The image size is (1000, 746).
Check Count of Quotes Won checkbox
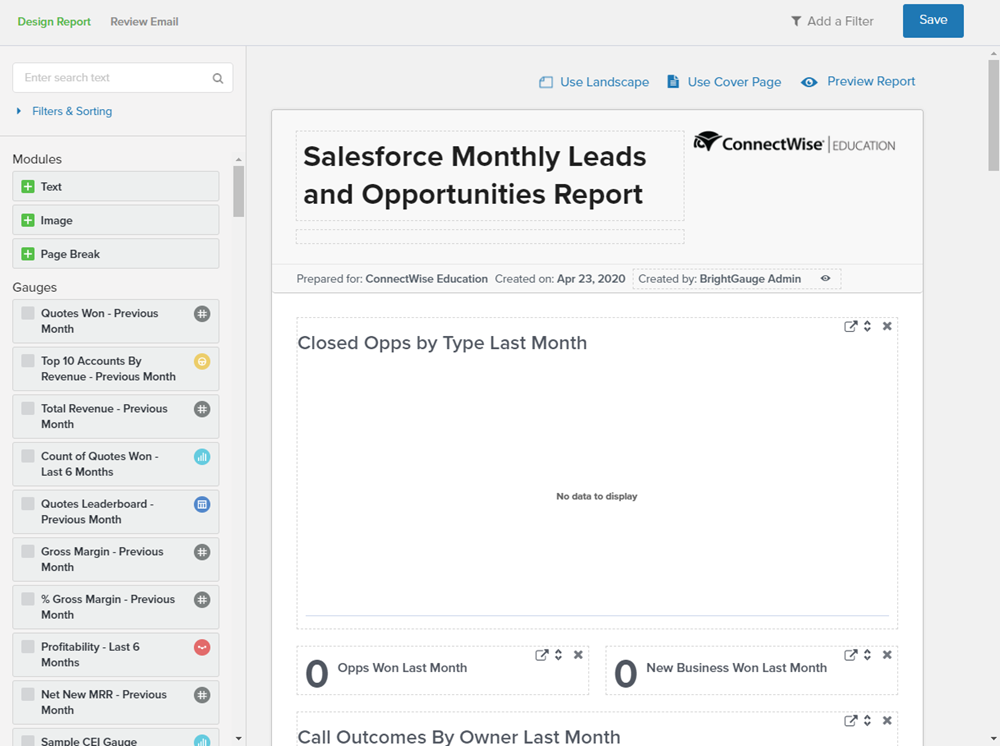[x=28, y=456]
